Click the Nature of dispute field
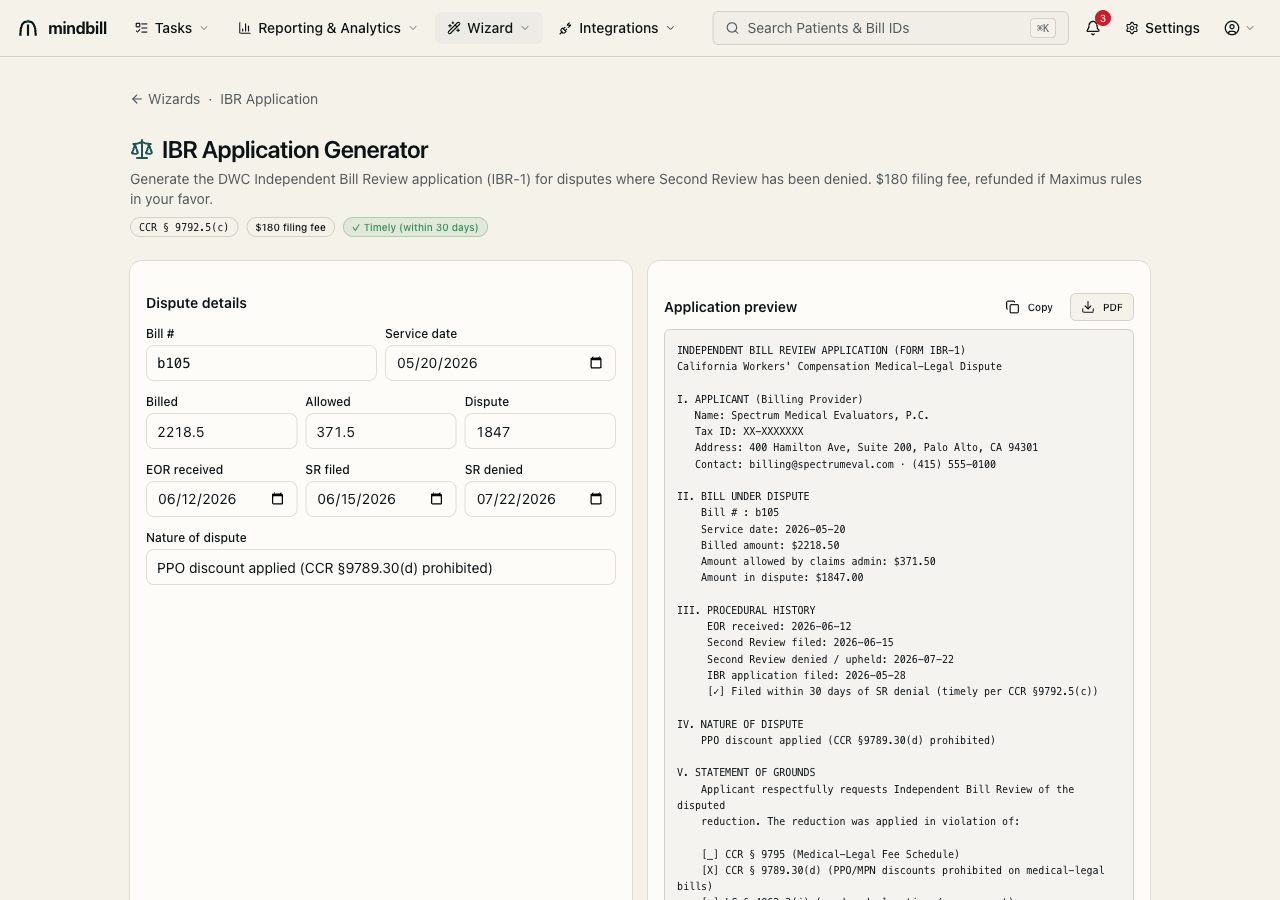The image size is (1280, 900). [x=381, y=567]
